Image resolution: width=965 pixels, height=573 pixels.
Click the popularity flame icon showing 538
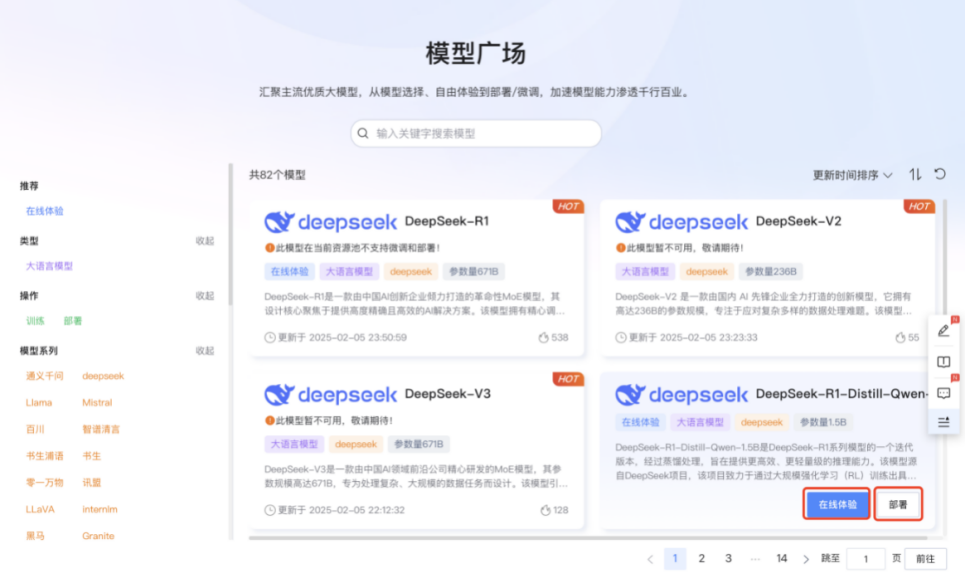click(x=543, y=337)
